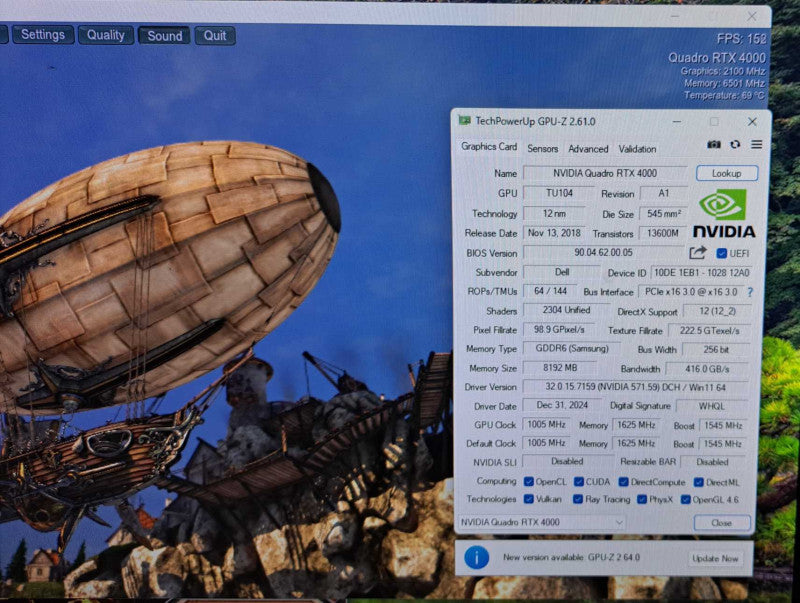Viewport: 800px width, 603px height.
Task: Click the GPU value TU104
Action: [559, 193]
